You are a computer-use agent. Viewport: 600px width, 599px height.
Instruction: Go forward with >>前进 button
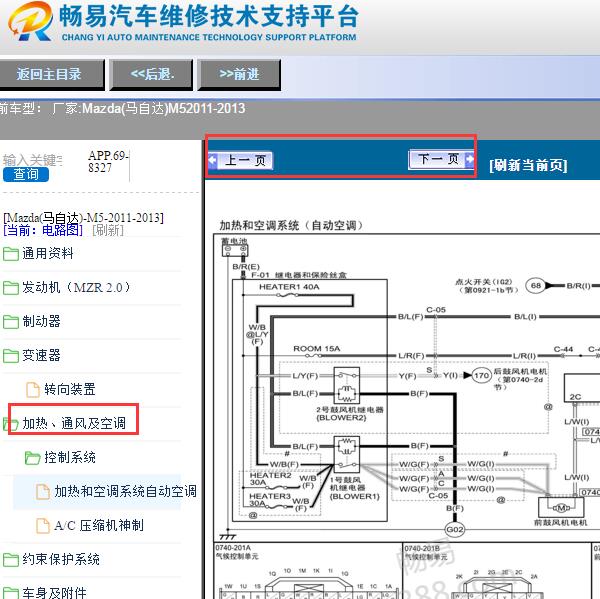[240, 74]
